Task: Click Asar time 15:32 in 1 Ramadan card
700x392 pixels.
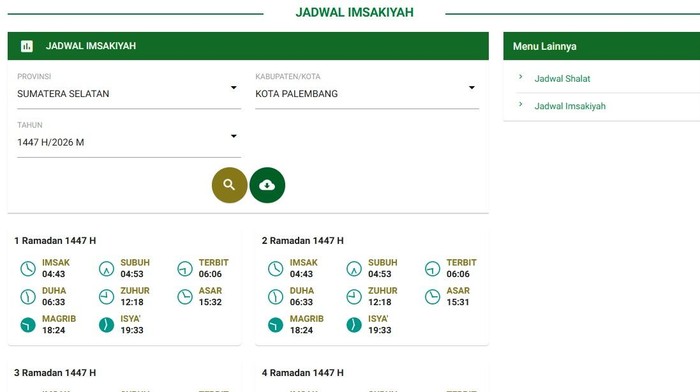Action: (x=210, y=302)
